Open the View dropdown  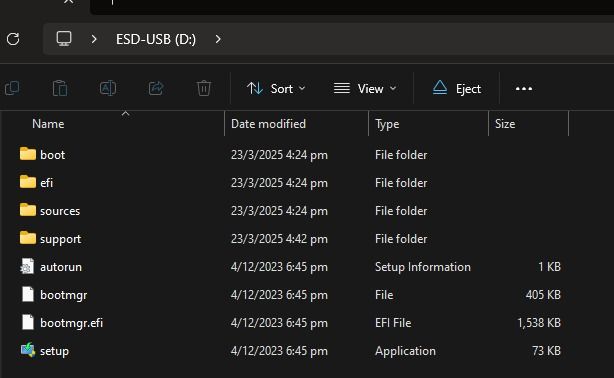[x=365, y=89]
